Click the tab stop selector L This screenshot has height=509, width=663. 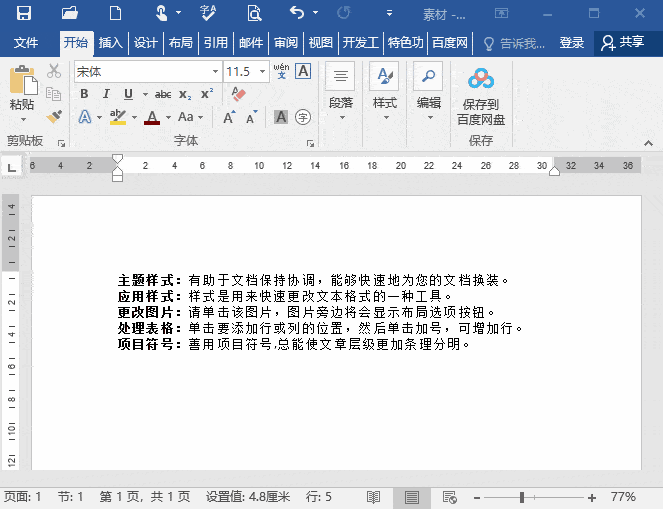(x=12, y=167)
